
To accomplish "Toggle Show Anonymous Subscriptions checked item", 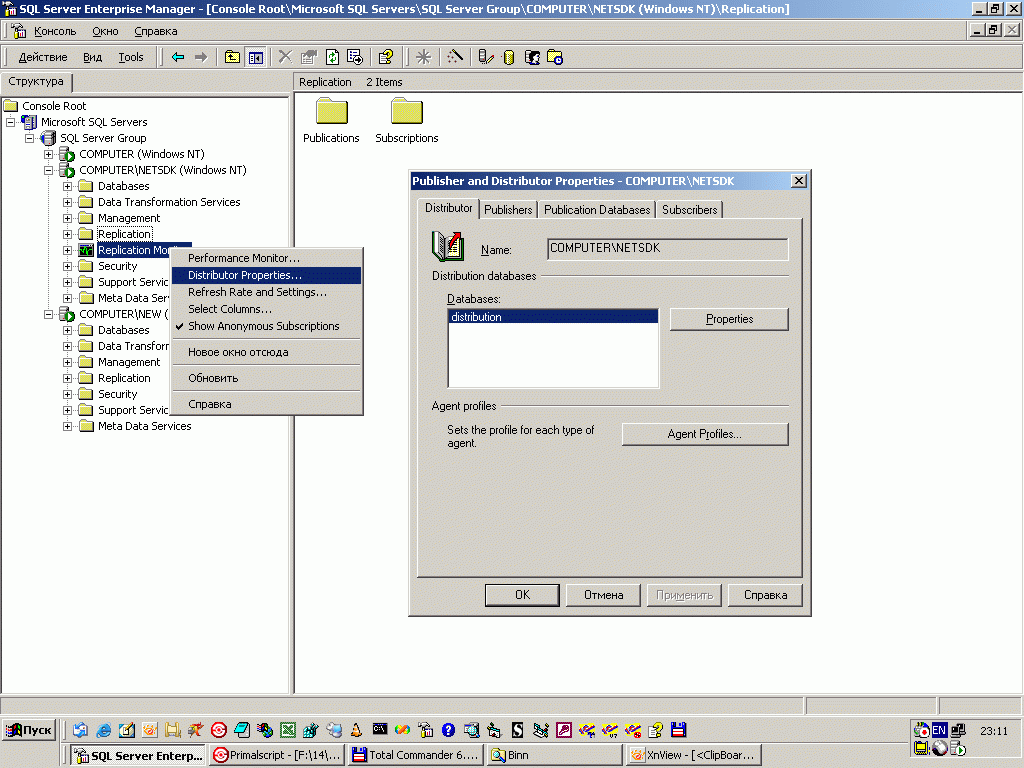I will point(263,326).
